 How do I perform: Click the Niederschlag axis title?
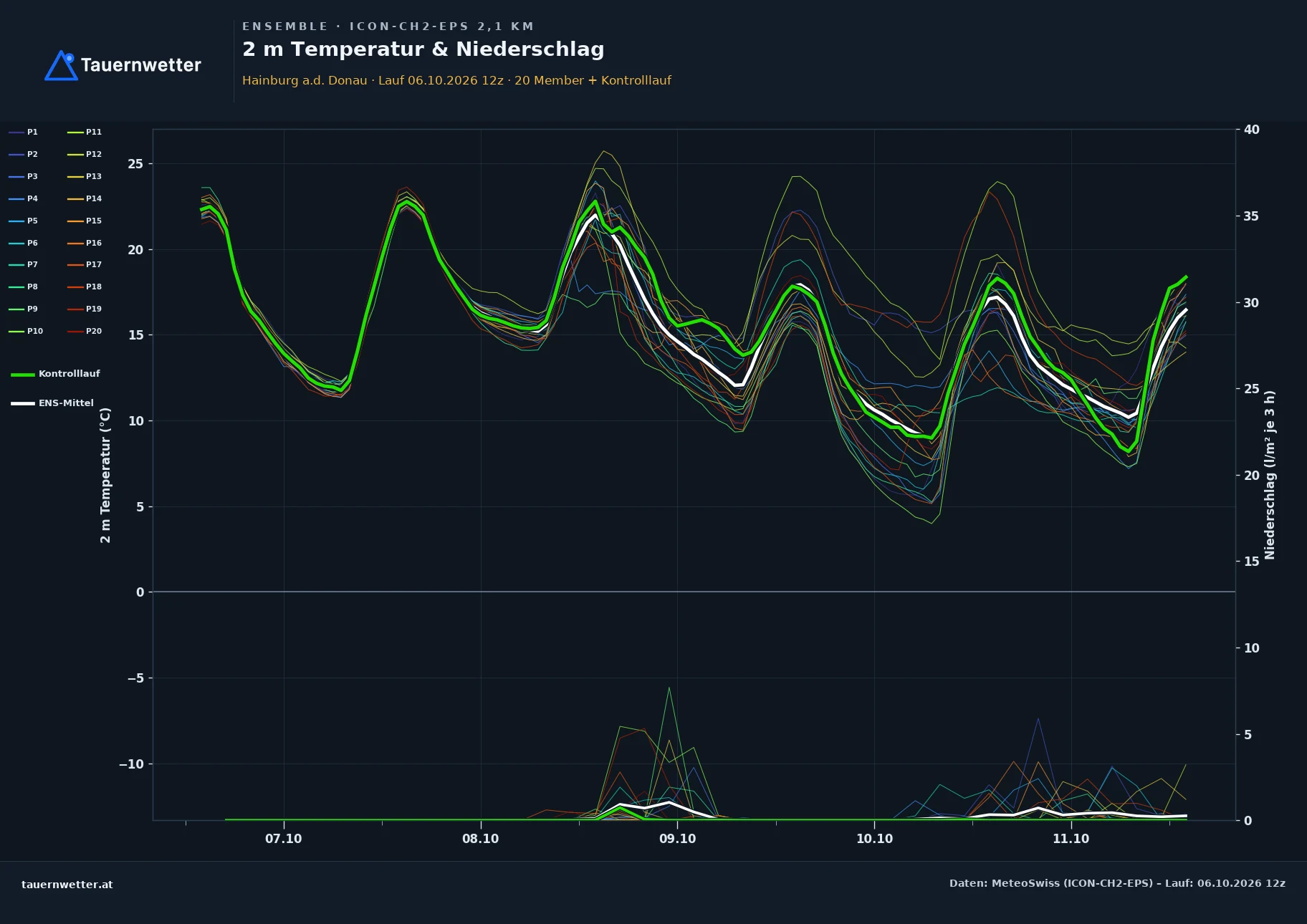[x=1270, y=475]
